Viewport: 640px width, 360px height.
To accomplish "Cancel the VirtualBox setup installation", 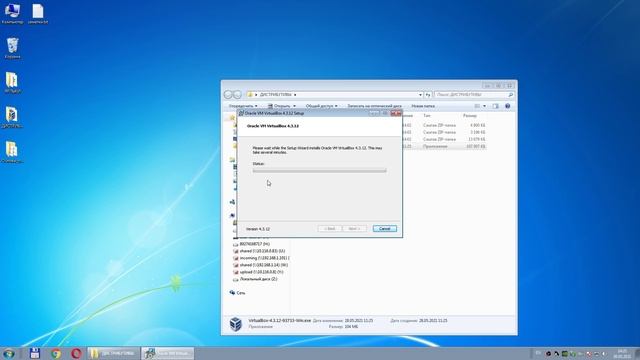I will [384, 229].
